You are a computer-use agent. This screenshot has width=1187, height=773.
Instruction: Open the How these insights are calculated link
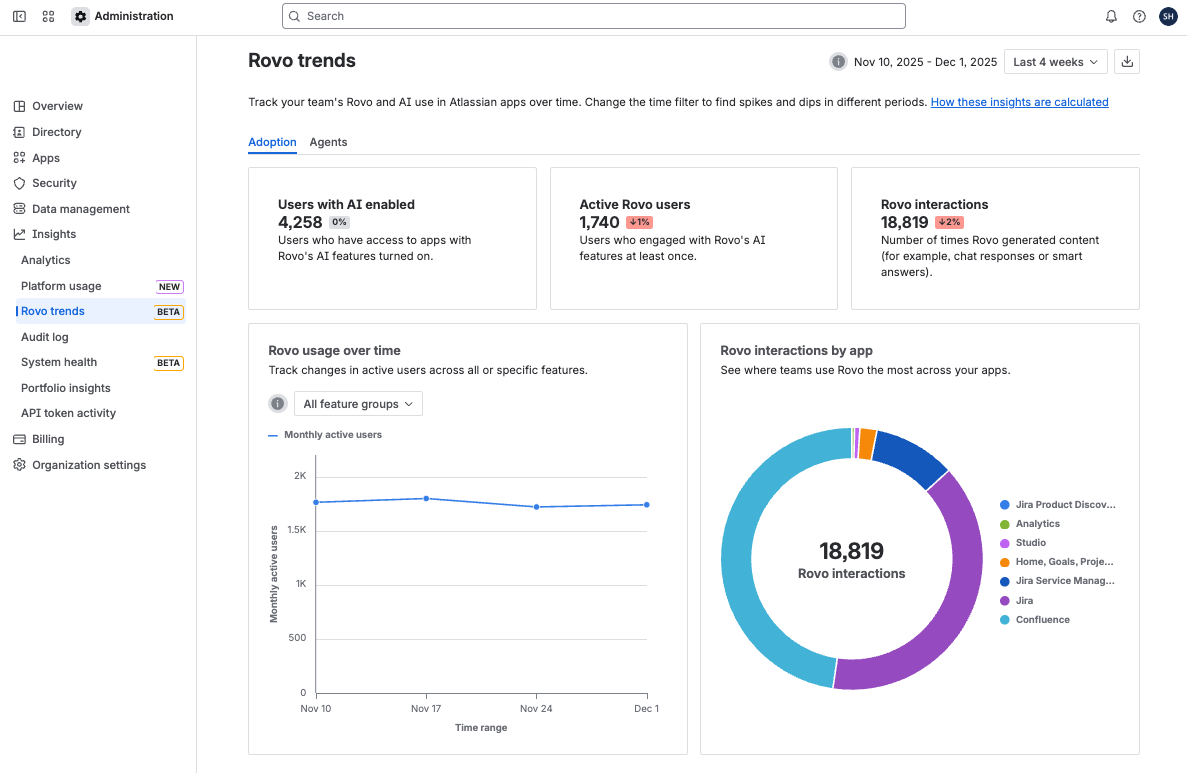pyautogui.click(x=1019, y=101)
